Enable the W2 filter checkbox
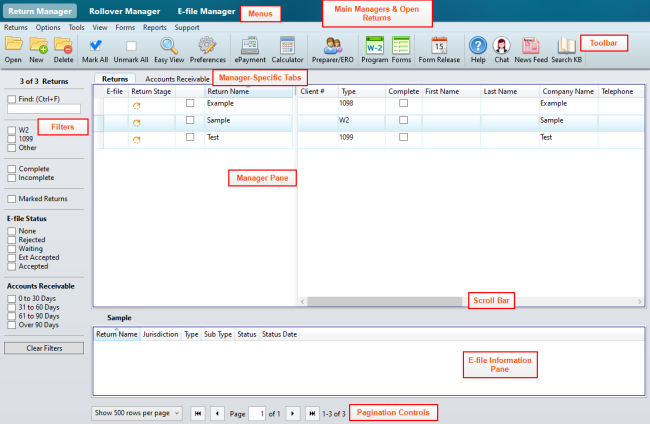 [10, 130]
